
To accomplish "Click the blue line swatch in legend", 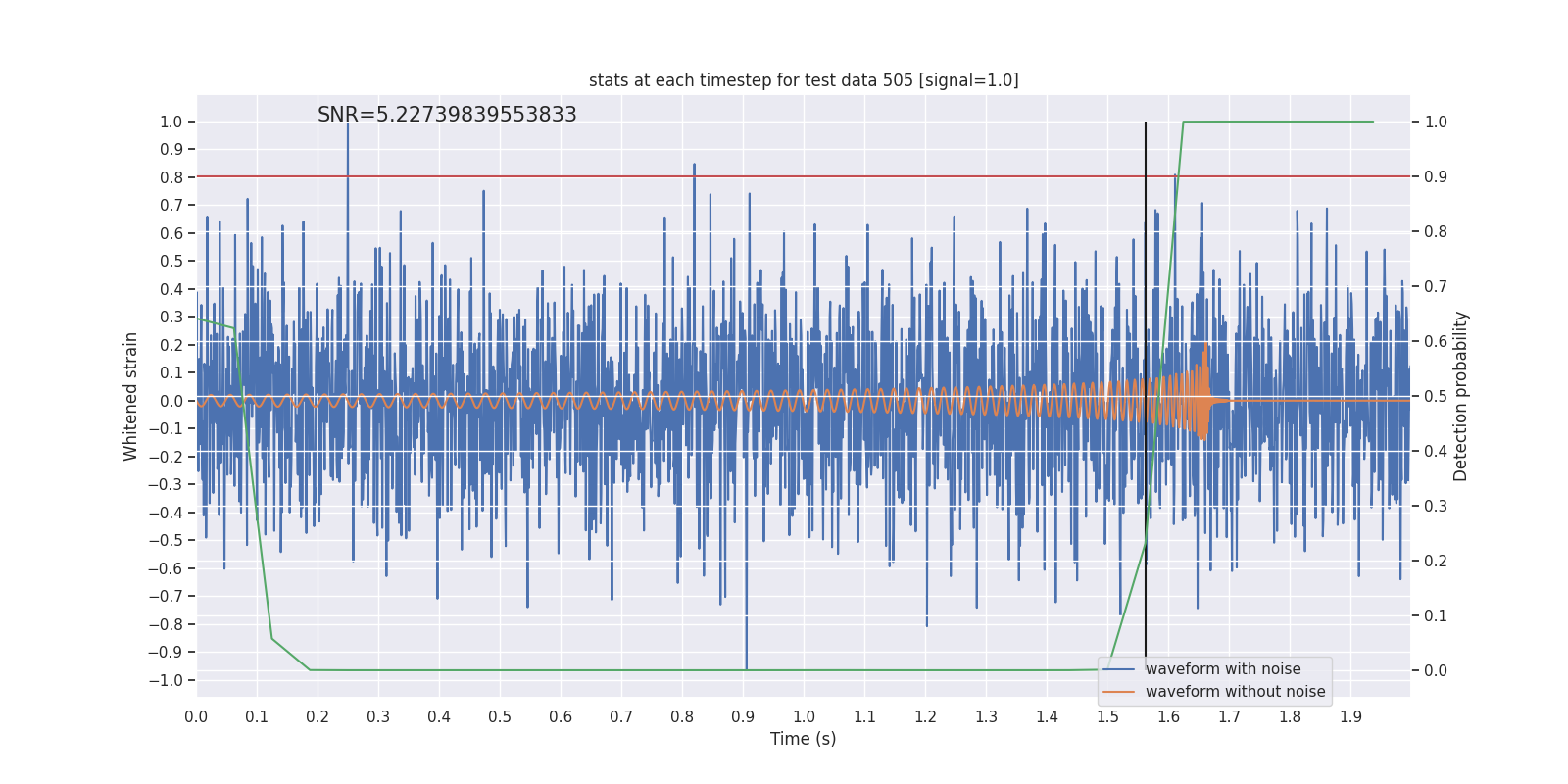I will coord(1118,669).
